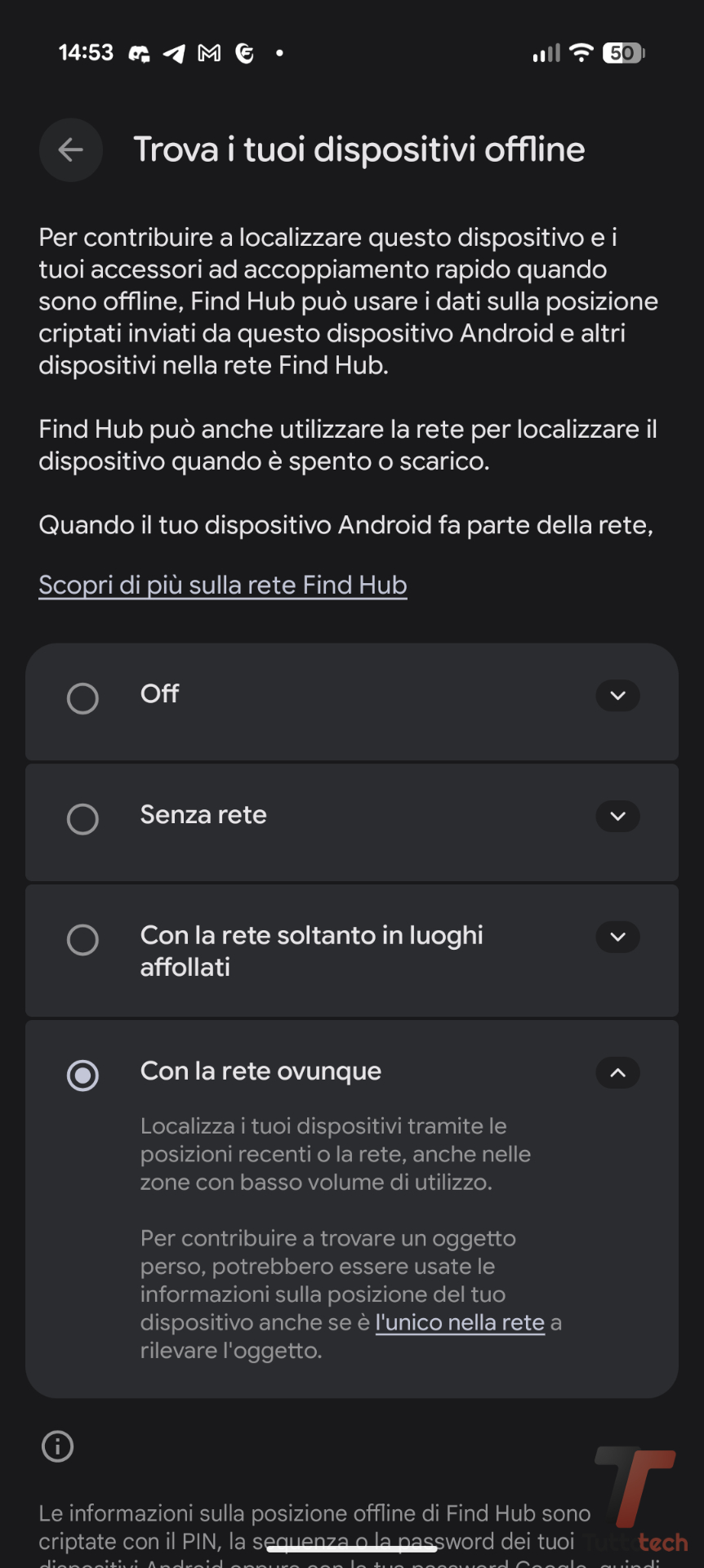Open Scopri di più sulla rete Find Hub
Viewport: 704px width, 1568px height.
coord(223,586)
